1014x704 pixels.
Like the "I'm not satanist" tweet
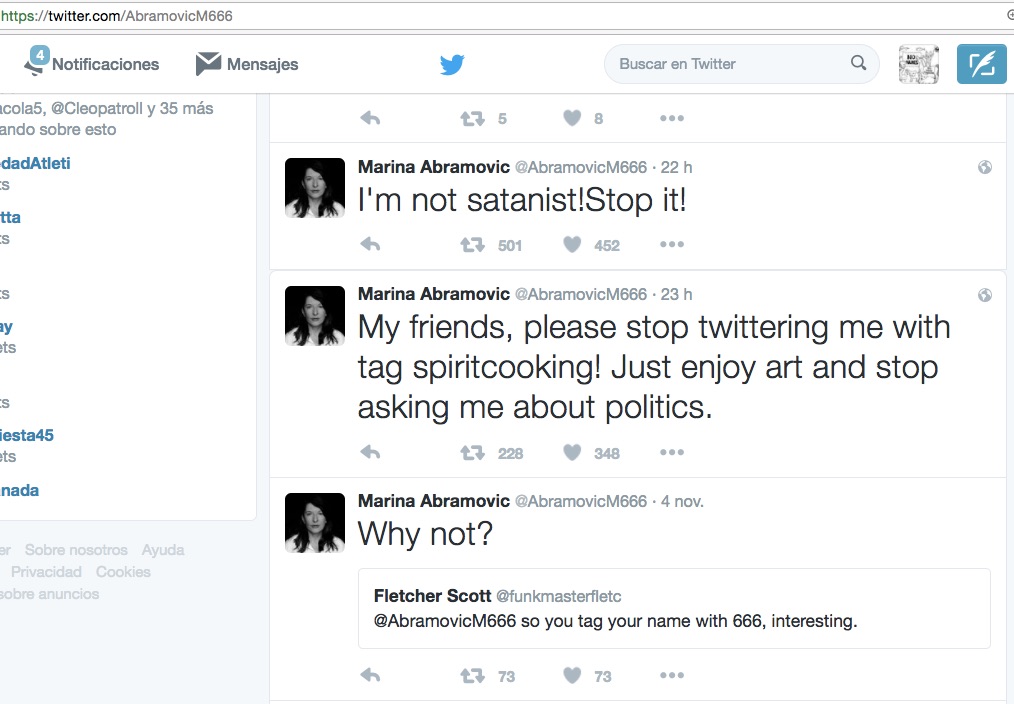tap(572, 245)
